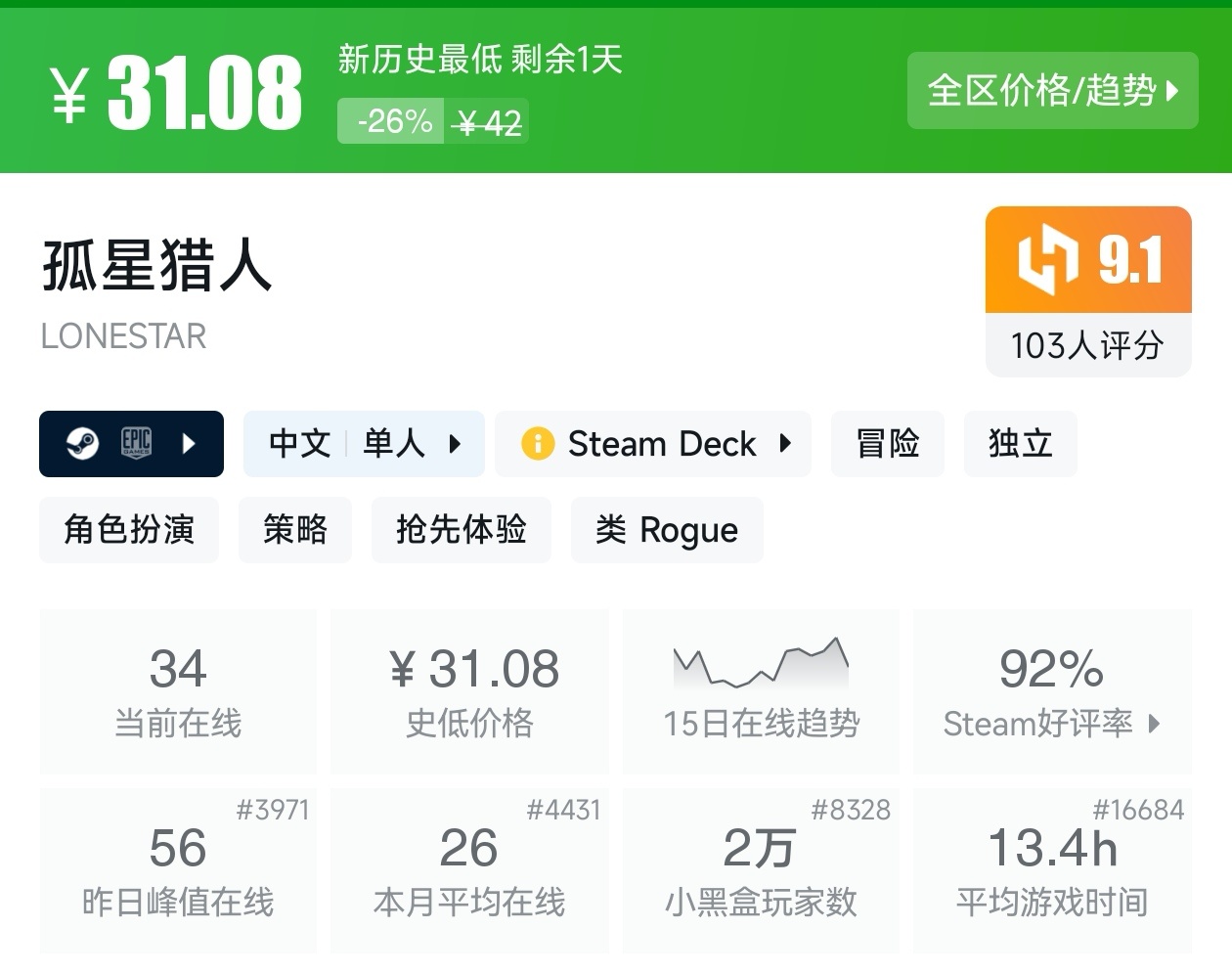The image size is (1232, 973).
Task: Expand the platform selector arrow
Action: coord(189,444)
